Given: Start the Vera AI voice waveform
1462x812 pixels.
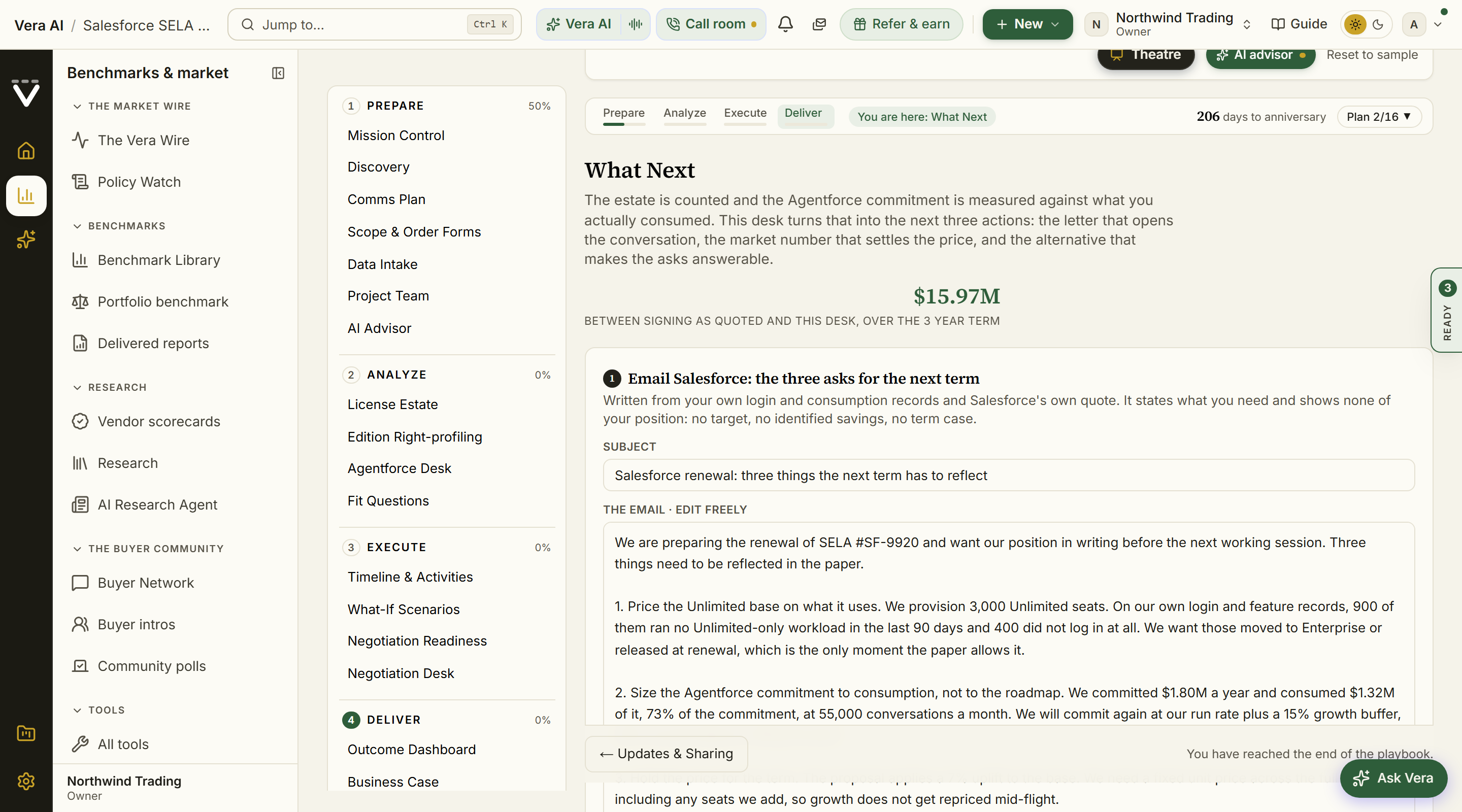Looking at the screenshot, I should pos(636,24).
